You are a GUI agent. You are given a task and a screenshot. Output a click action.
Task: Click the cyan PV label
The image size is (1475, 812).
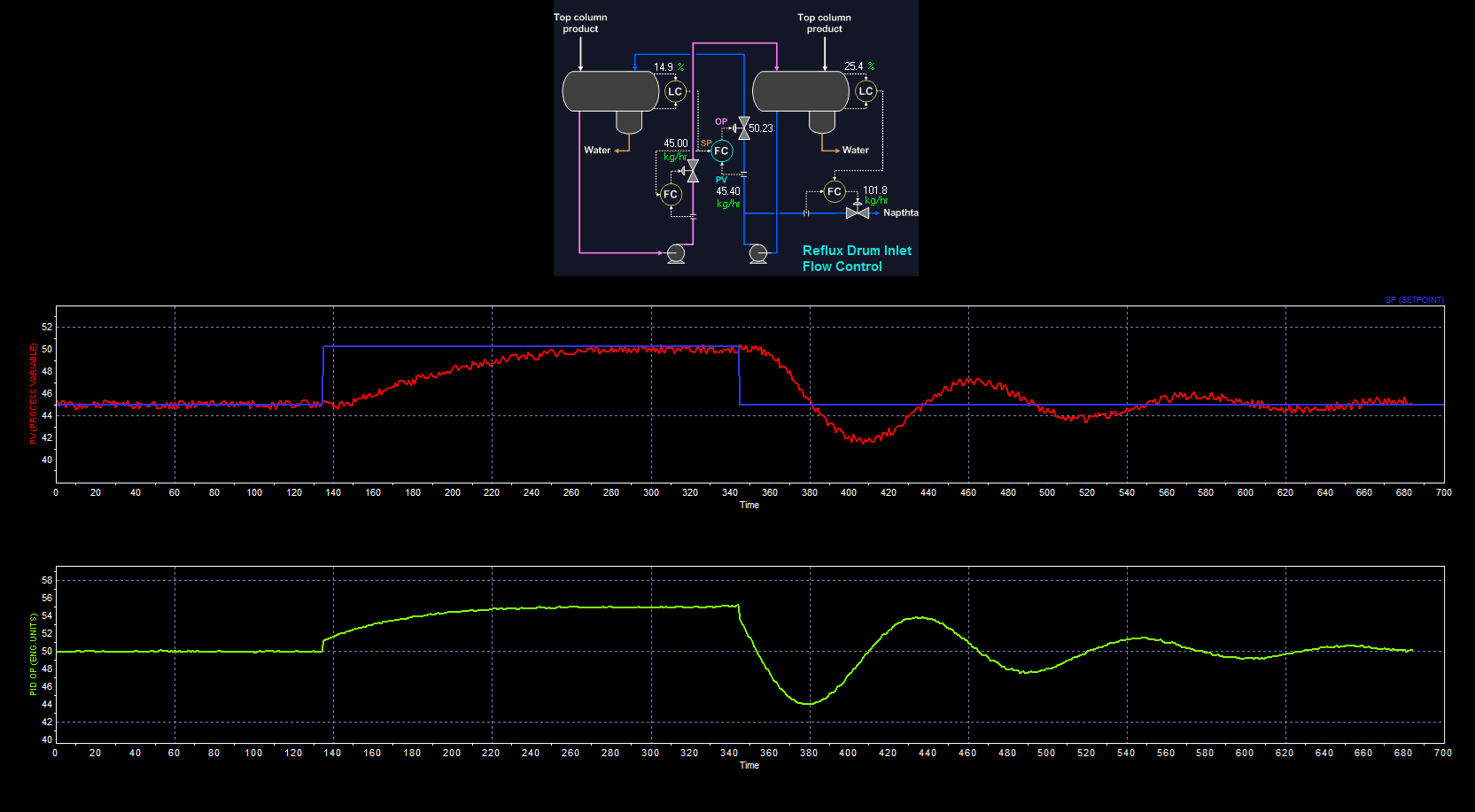point(721,180)
